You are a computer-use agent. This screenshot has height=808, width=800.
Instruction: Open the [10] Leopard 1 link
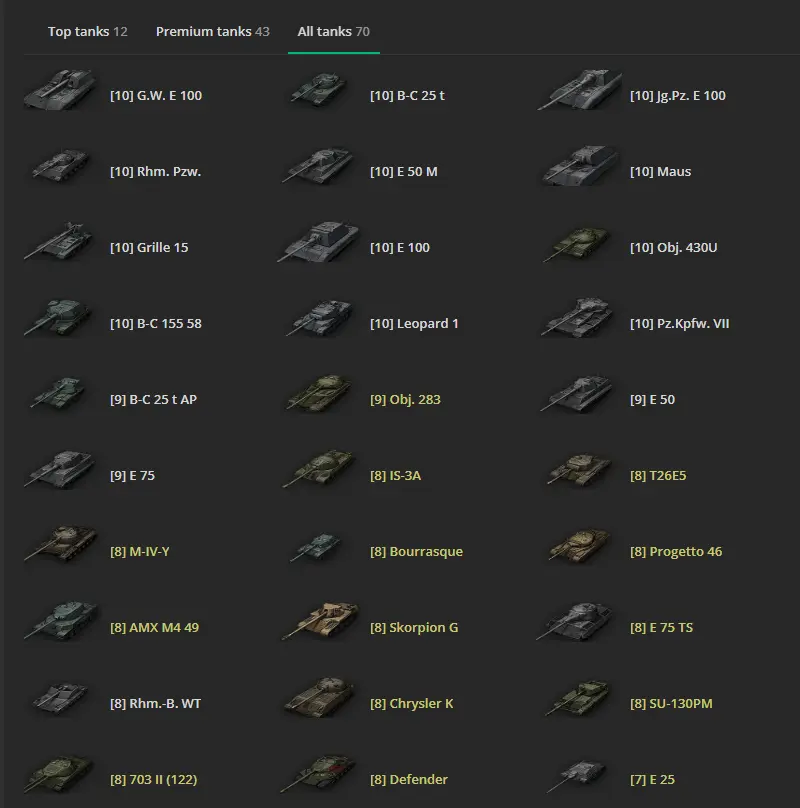click(414, 324)
